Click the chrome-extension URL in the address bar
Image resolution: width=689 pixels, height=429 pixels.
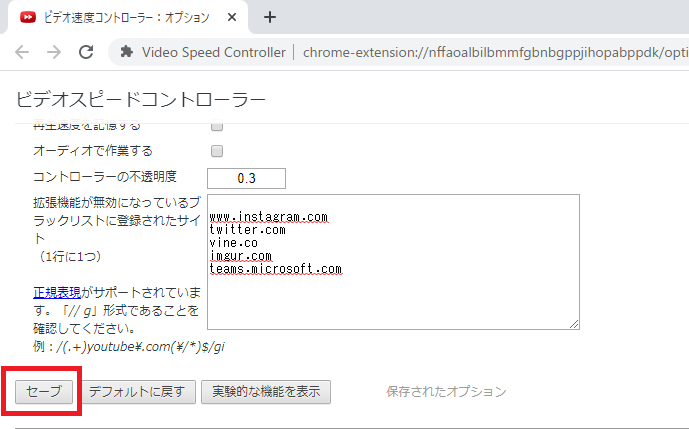pyautogui.click(x=496, y=52)
